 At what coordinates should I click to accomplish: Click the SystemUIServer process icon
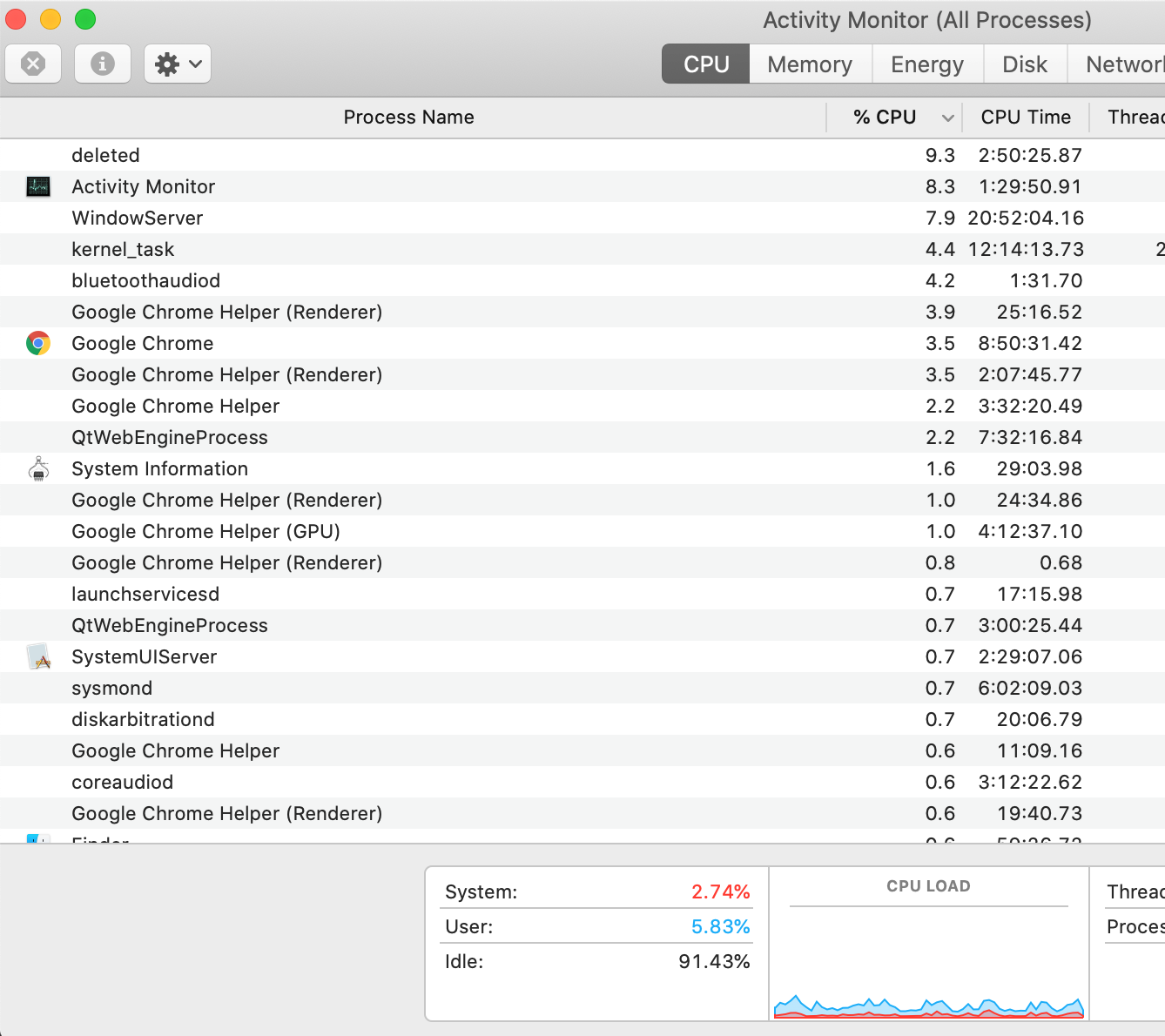click(x=38, y=656)
